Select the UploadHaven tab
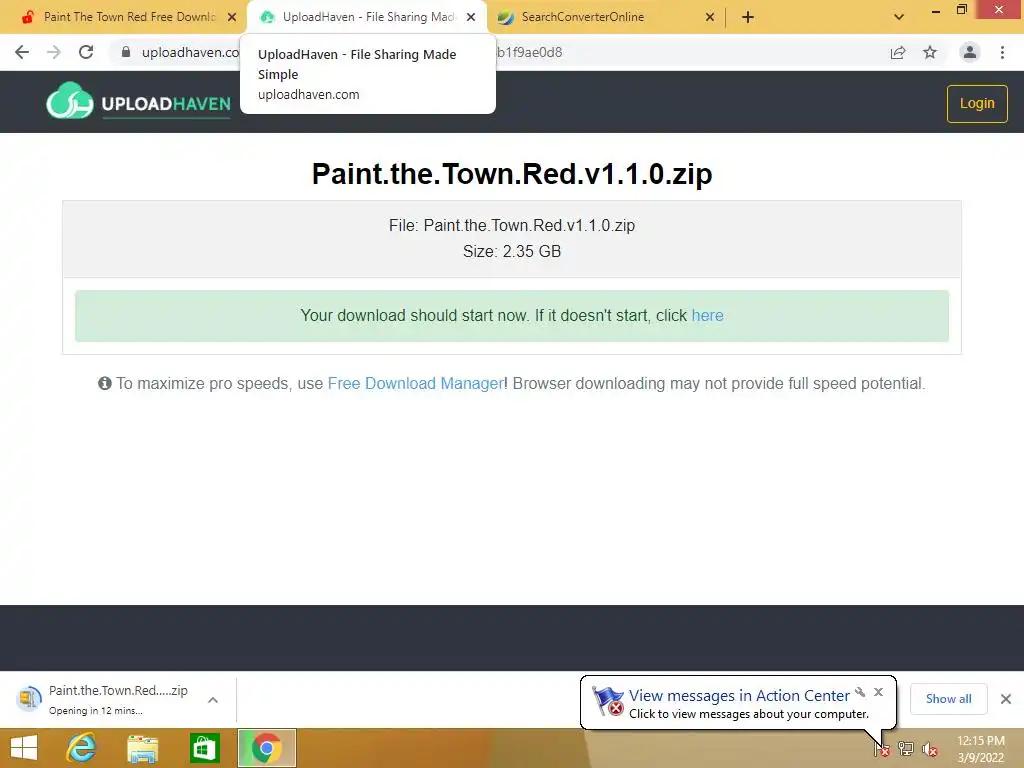The height and width of the screenshot is (768, 1024). click(x=368, y=17)
